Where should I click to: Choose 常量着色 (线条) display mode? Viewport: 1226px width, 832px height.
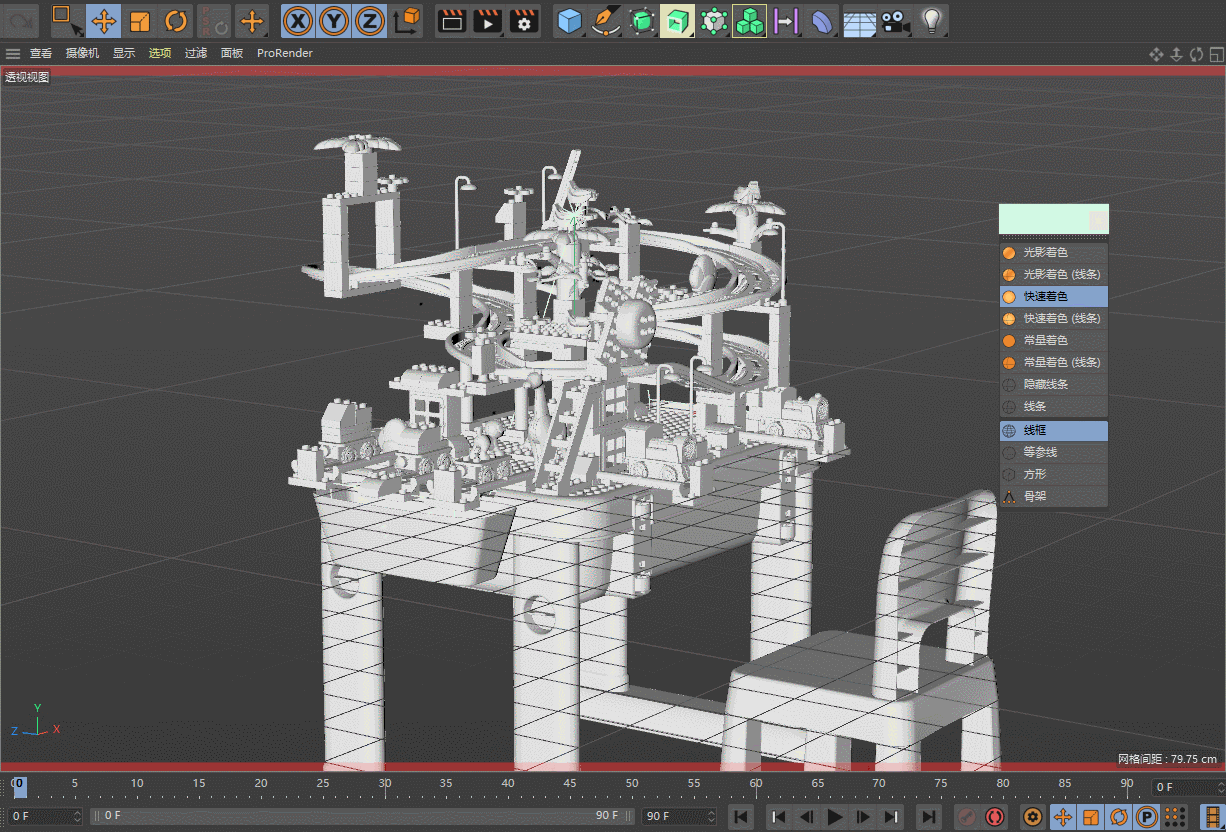[x=1054, y=363]
